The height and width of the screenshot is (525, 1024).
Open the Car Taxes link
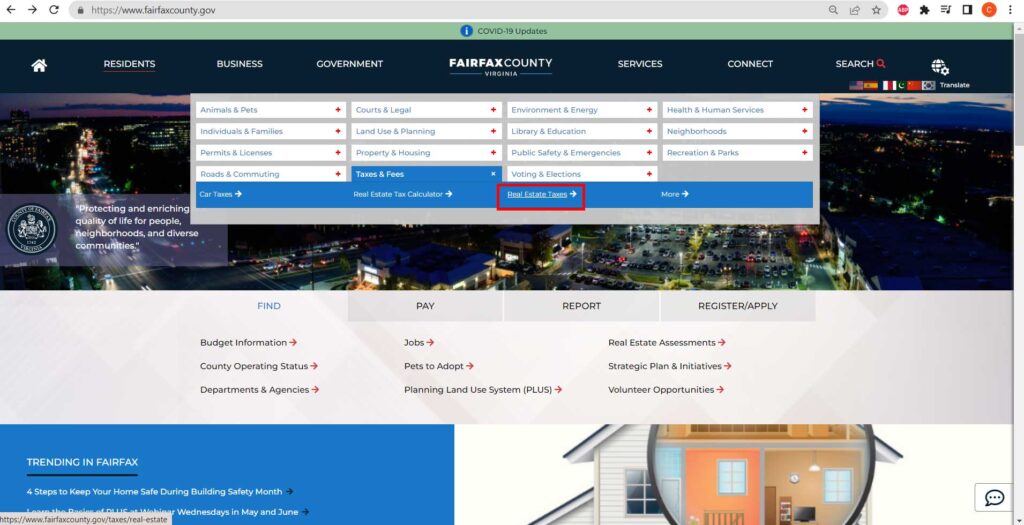coord(220,194)
